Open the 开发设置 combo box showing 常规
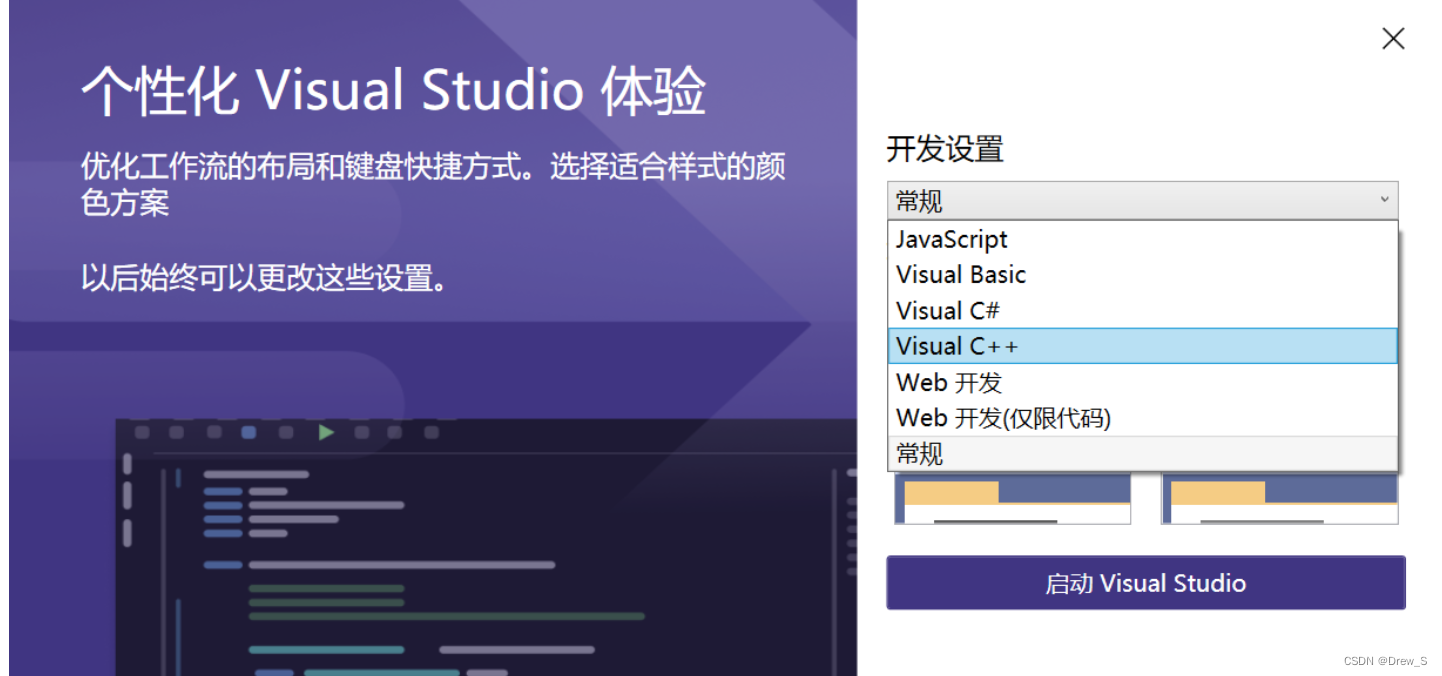The width and height of the screenshot is (1442, 676). point(1142,201)
